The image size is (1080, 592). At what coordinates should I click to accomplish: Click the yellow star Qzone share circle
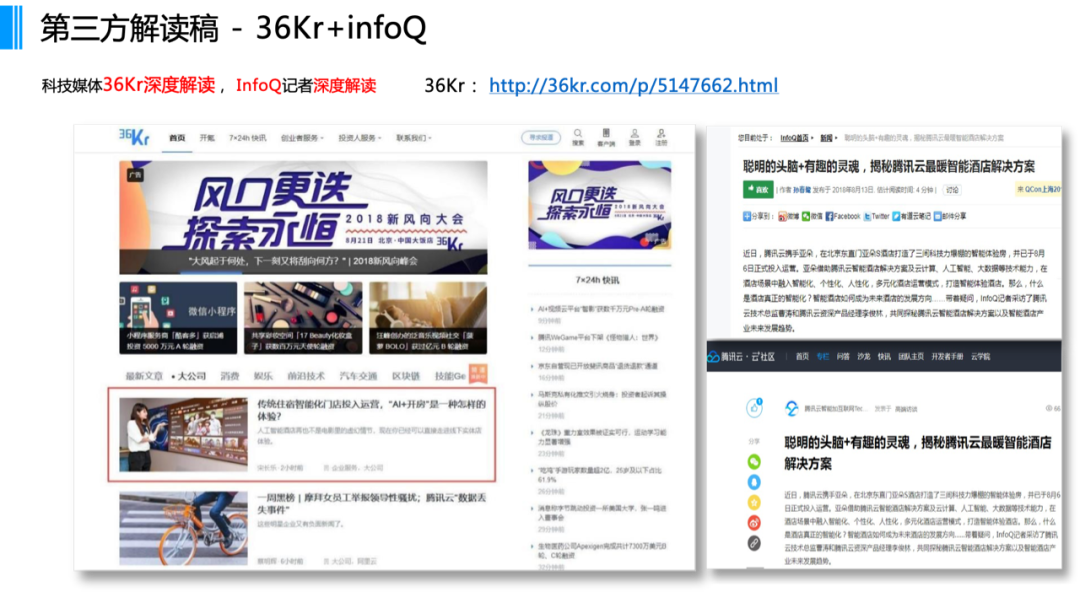pyautogui.click(x=754, y=502)
